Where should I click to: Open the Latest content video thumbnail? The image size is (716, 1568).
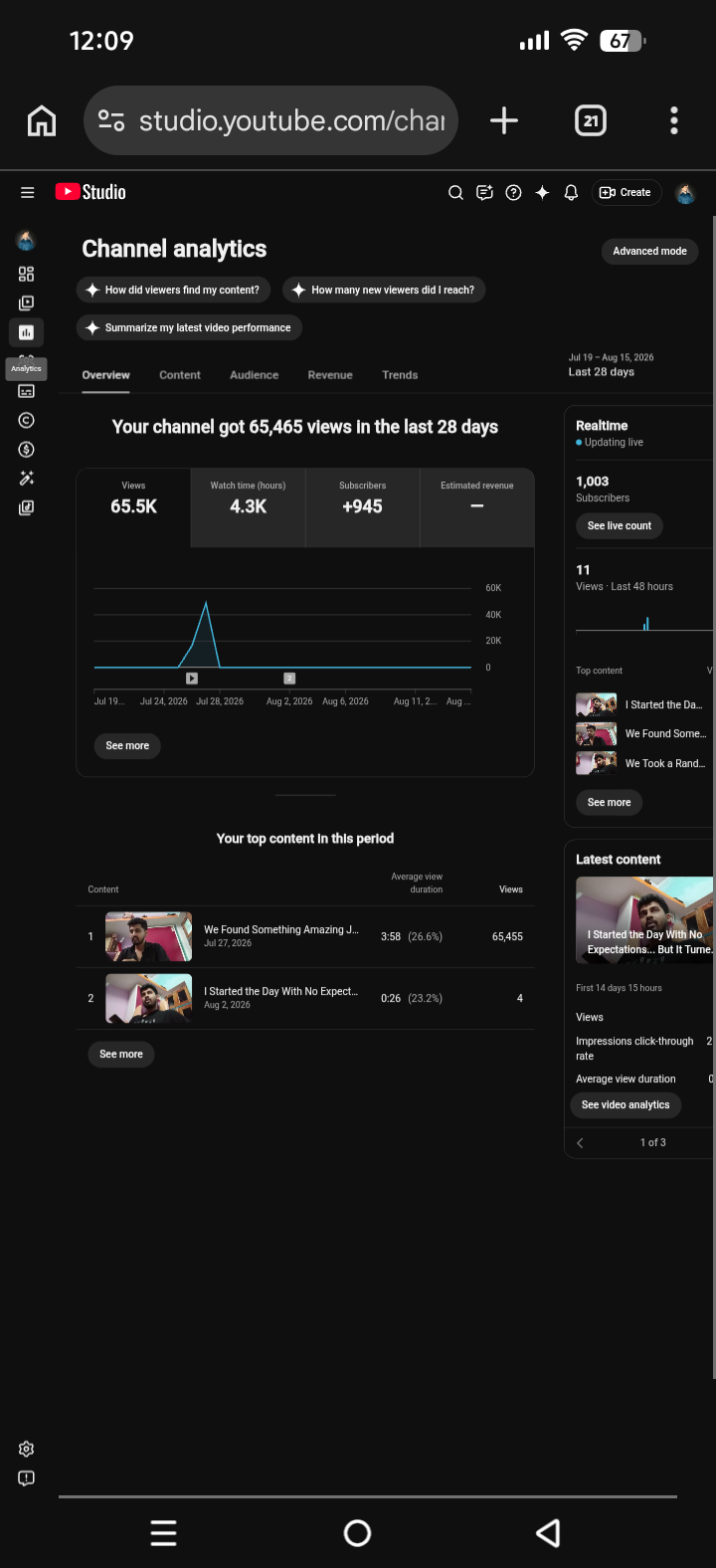tap(644, 920)
